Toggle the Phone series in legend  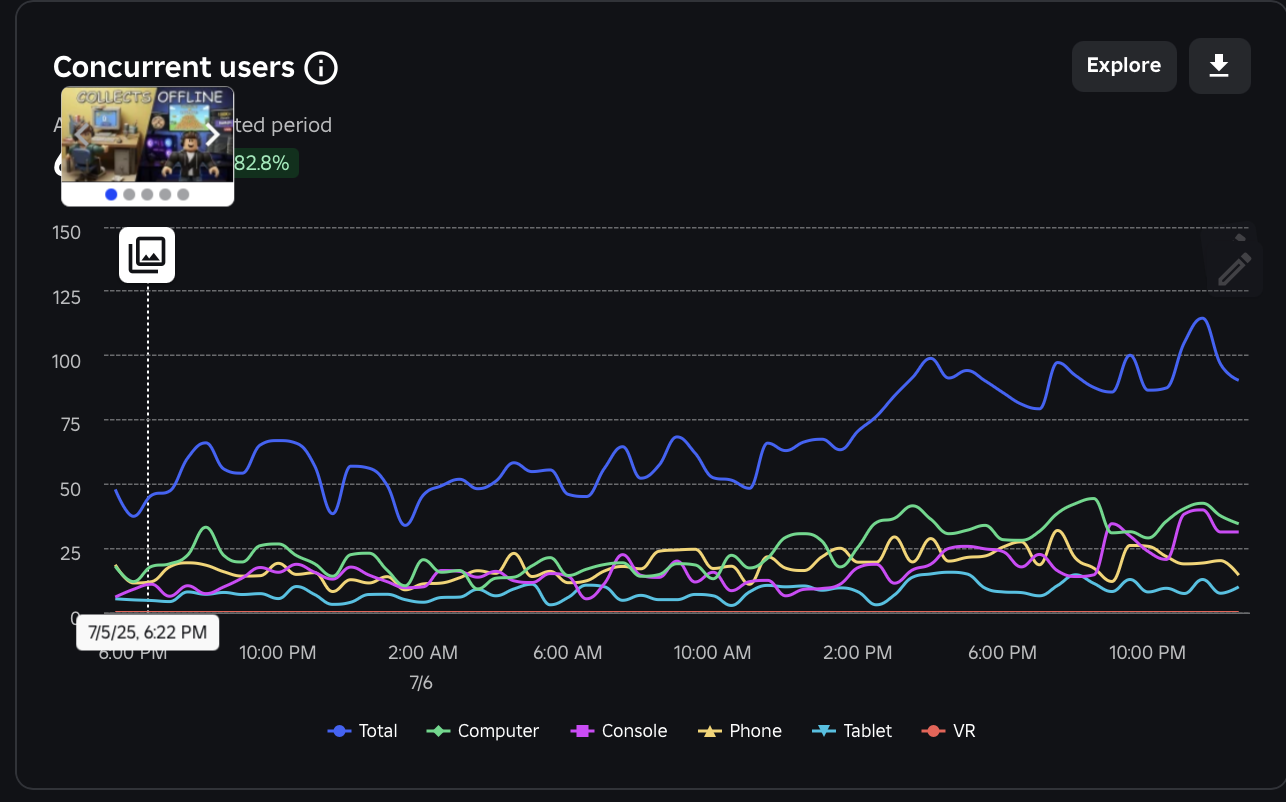pos(740,731)
